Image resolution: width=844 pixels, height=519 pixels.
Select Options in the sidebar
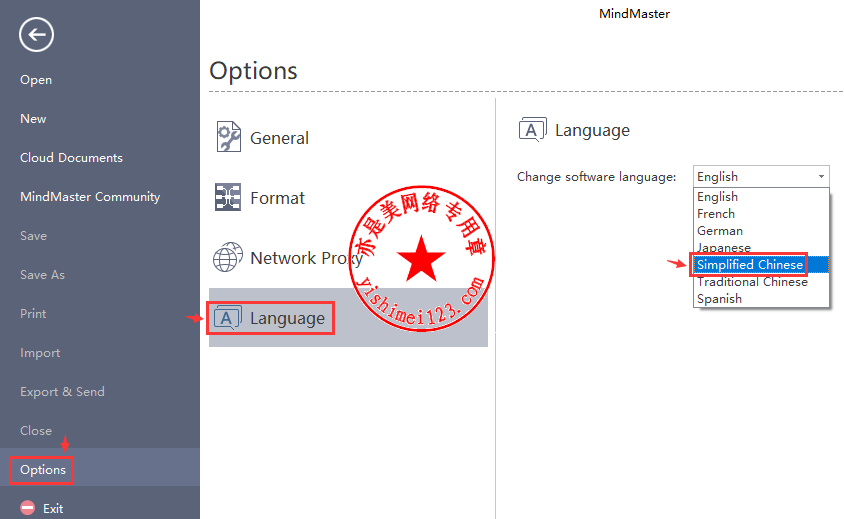pos(43,470)
